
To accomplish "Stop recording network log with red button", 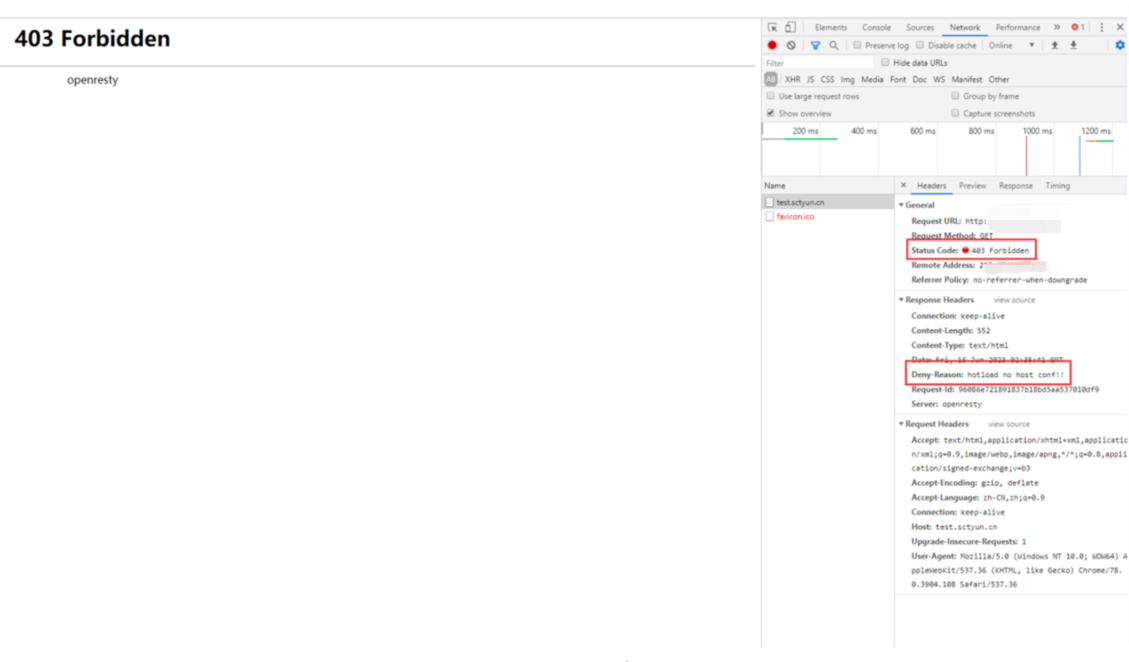I will (772, 45).
